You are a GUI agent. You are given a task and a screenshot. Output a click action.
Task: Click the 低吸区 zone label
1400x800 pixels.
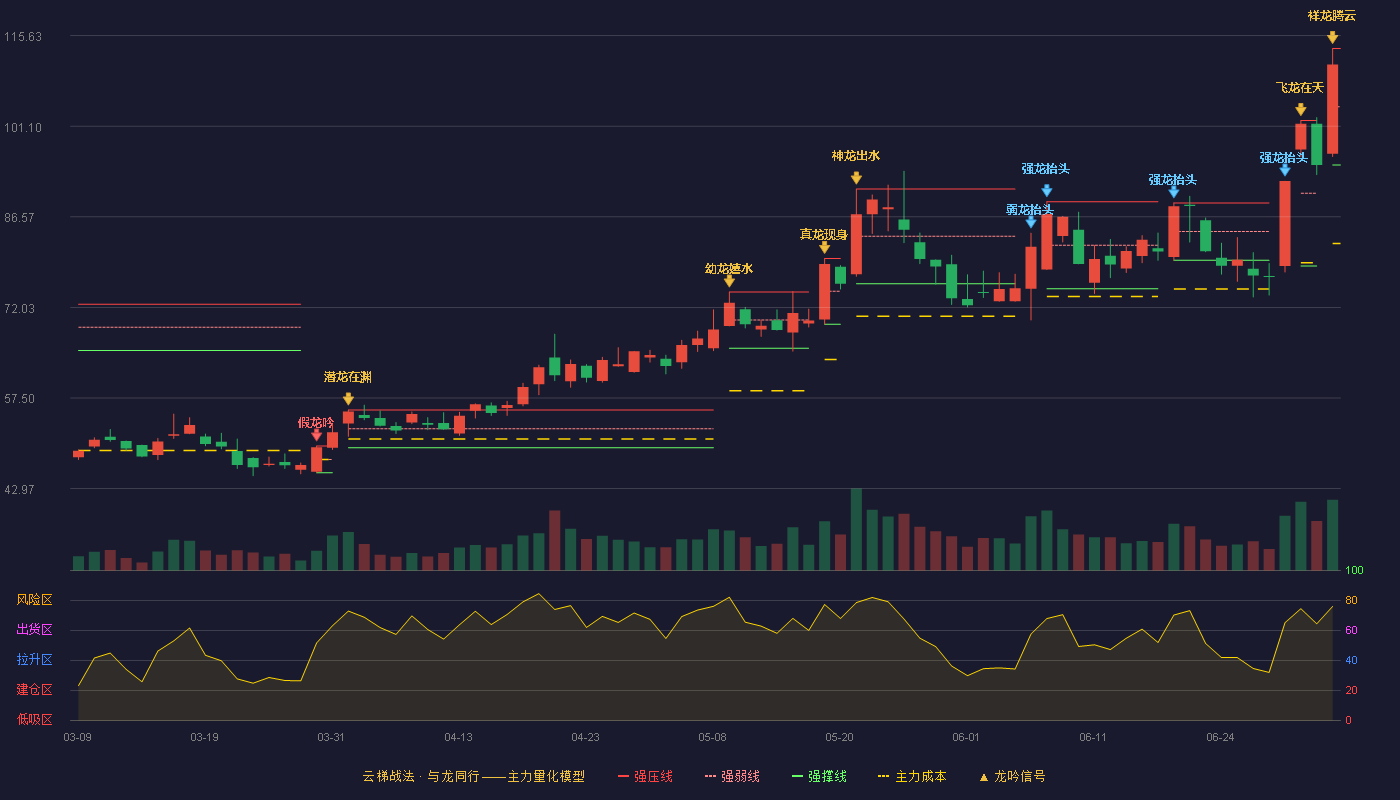click(34, 719)
